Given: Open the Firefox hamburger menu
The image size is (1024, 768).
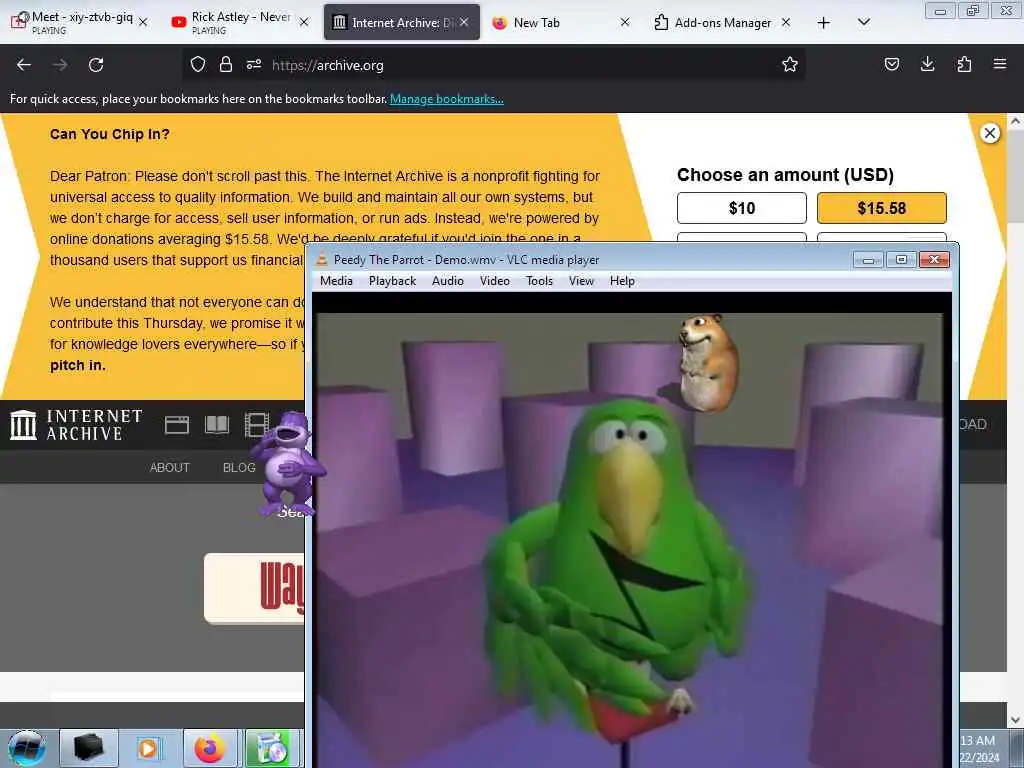Looking at the screenshot, I should [x=1000, y=64].
